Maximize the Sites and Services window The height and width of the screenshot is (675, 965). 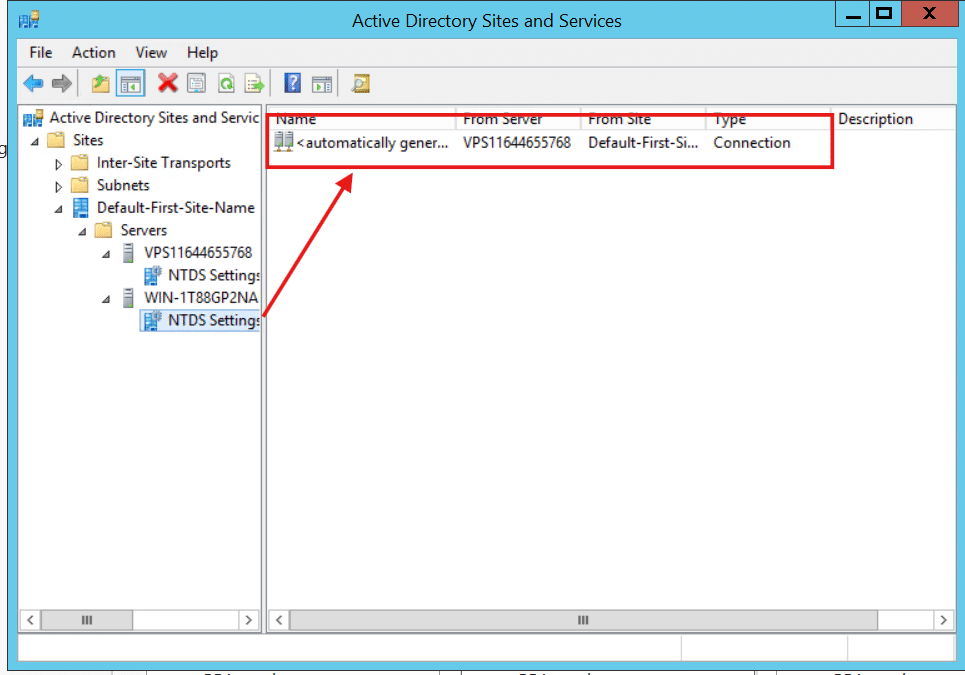[885, 14]
